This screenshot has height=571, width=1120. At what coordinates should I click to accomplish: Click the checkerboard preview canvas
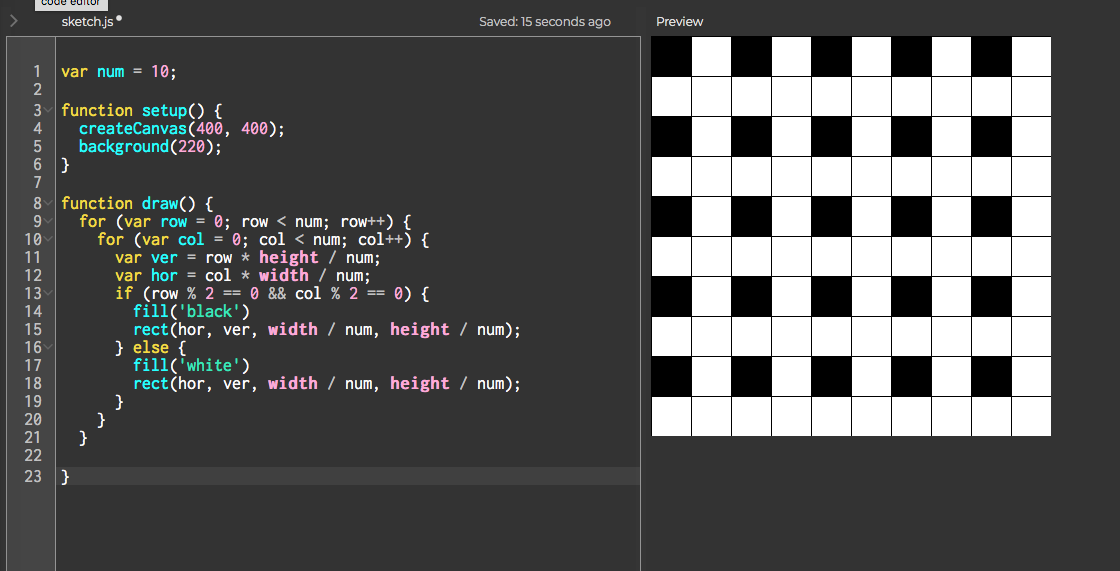(x=851, y=237)
